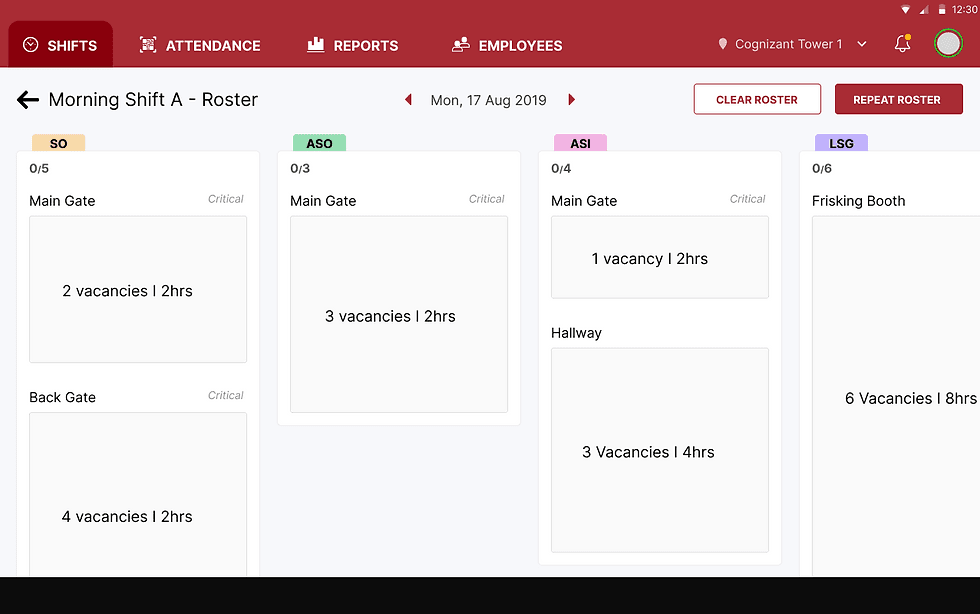Click the Morning Shift A - Roster title

pos(153,99)
